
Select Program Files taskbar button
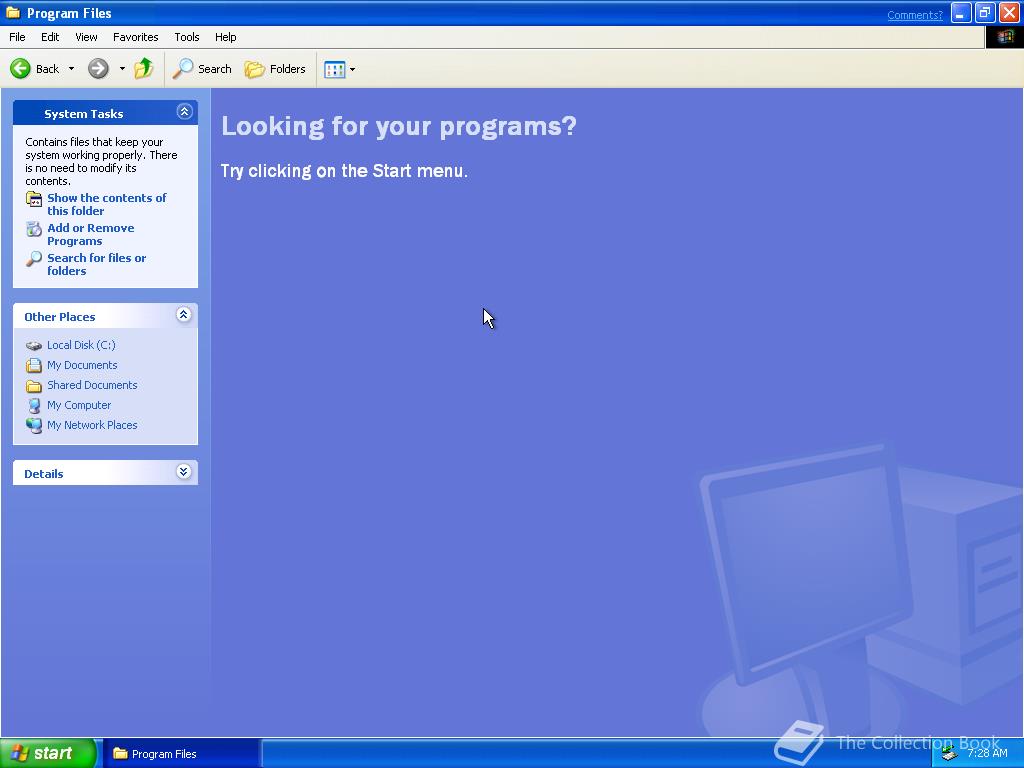tap(180, 754)
